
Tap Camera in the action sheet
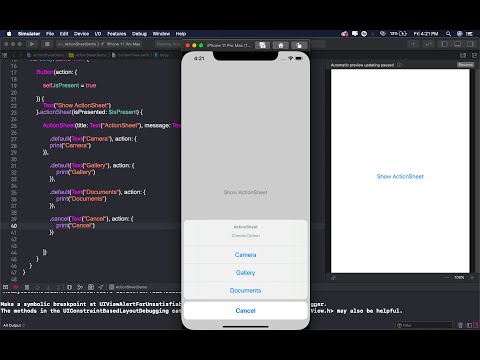(x=245, y=255)
